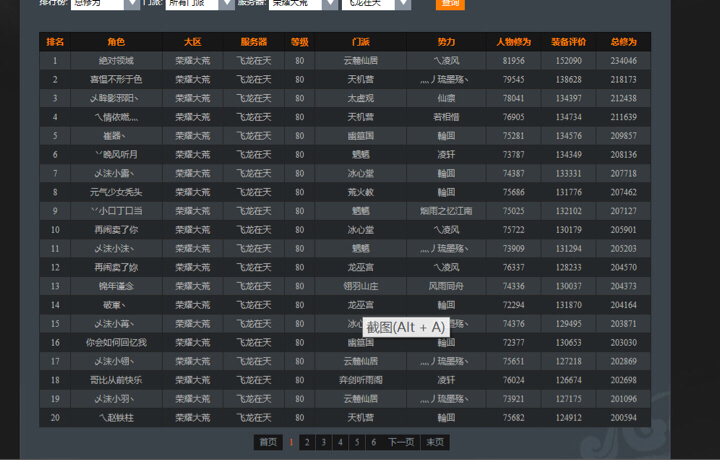Screen dimensions: 720x460
Task: Open results page 2
Action: (x=307, y=442)
